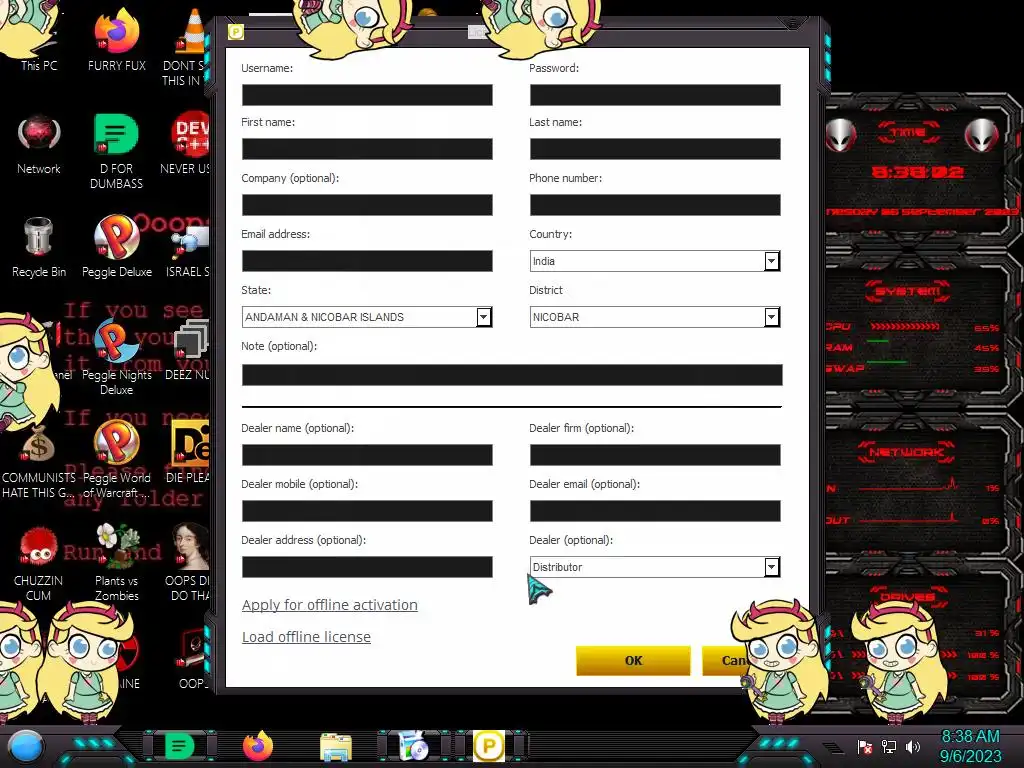Image resolution: width=1024 pixels, height=768 pixels.
Task: Click the Email address input field
Action: point(367,261)
